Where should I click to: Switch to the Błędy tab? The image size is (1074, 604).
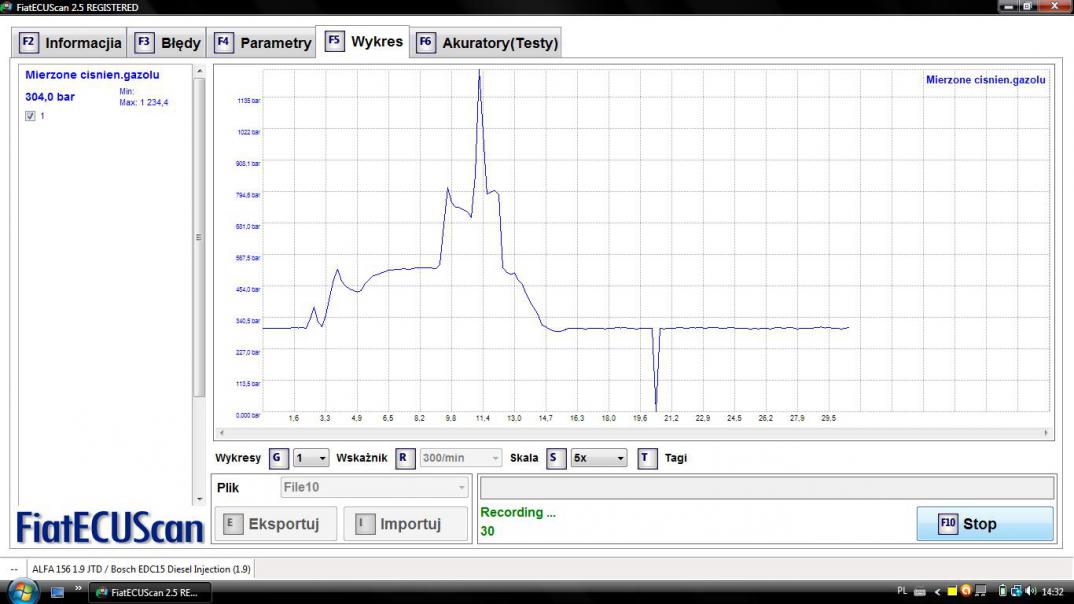(168, 42)
